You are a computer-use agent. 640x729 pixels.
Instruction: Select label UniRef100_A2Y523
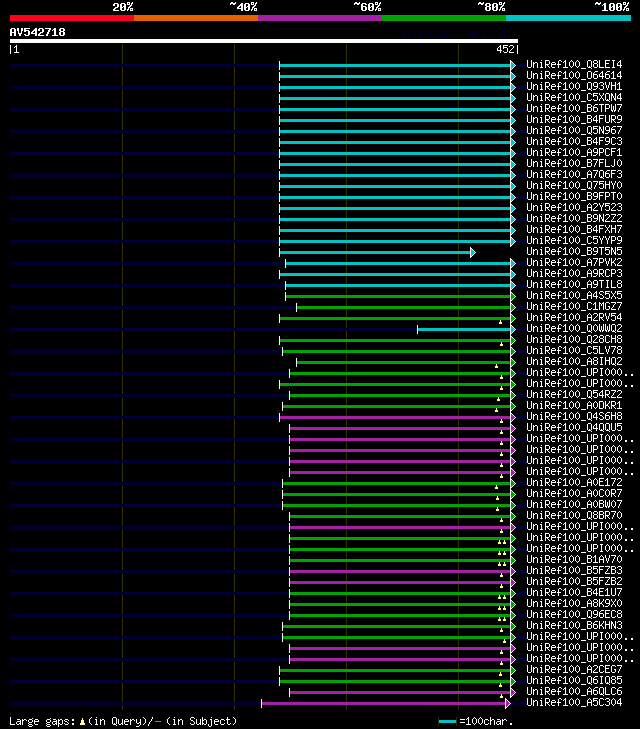pos(574,207)
